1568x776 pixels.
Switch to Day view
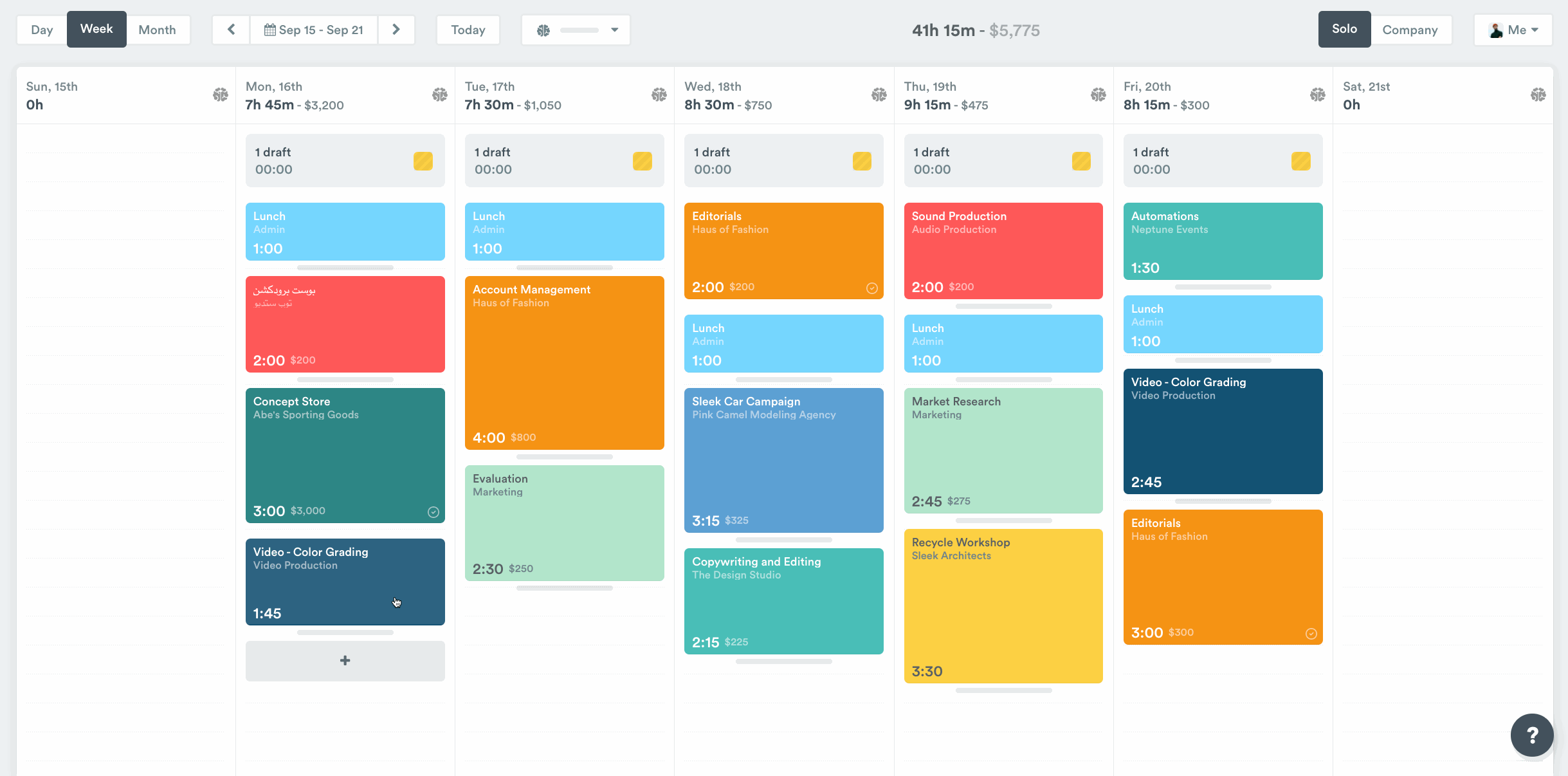point(41,30)
